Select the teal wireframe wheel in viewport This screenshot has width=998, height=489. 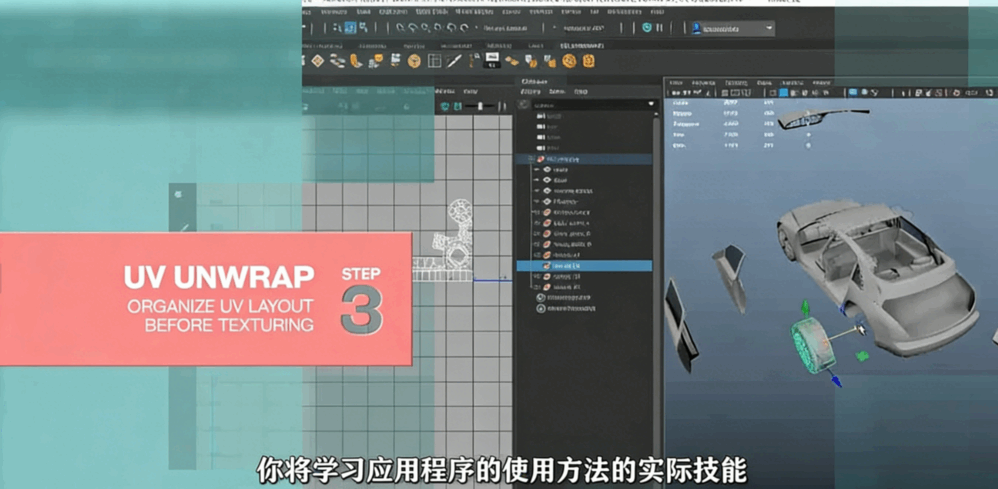(812, 345)
